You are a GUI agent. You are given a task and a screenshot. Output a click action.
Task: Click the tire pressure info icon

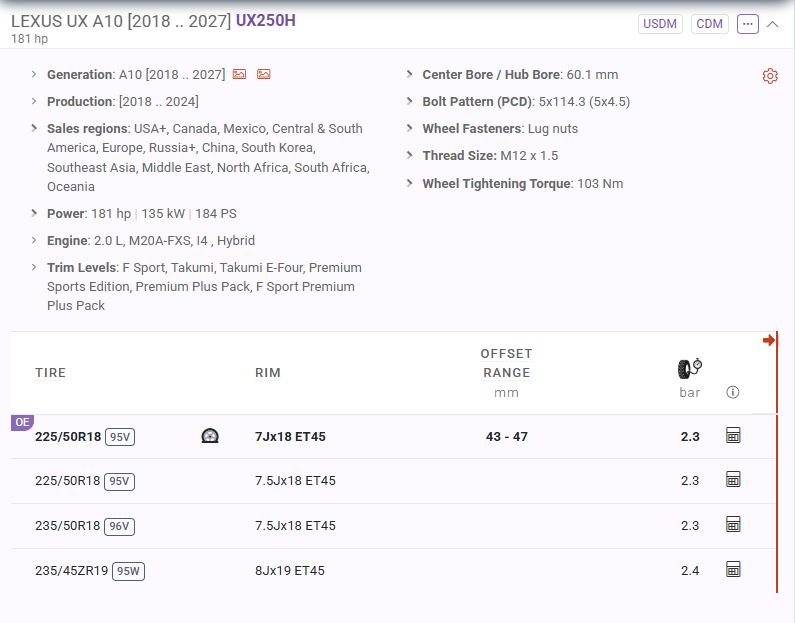pyautogui.click(x=733, y=392)
